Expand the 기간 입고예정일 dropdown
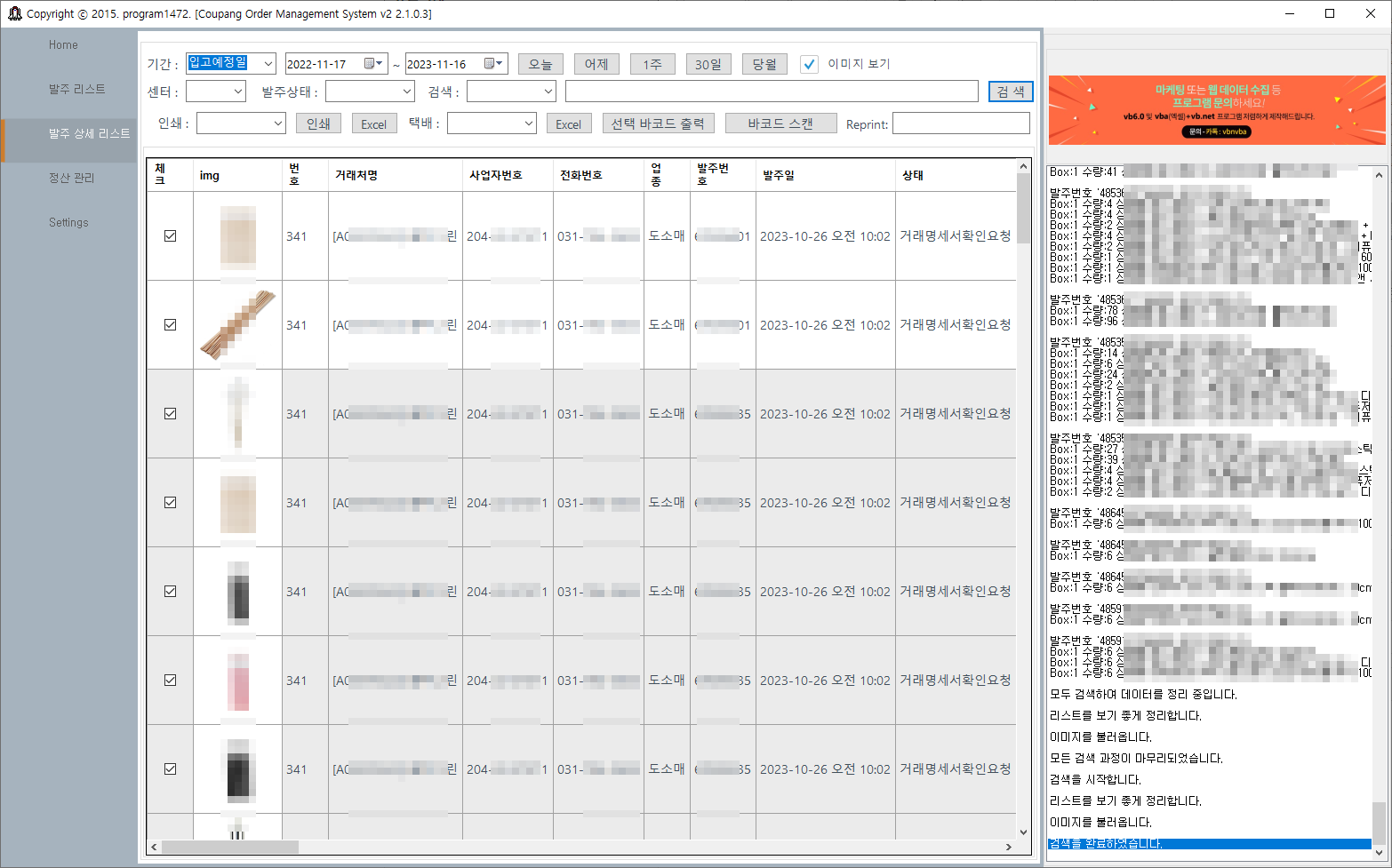 tap(268, 64)
